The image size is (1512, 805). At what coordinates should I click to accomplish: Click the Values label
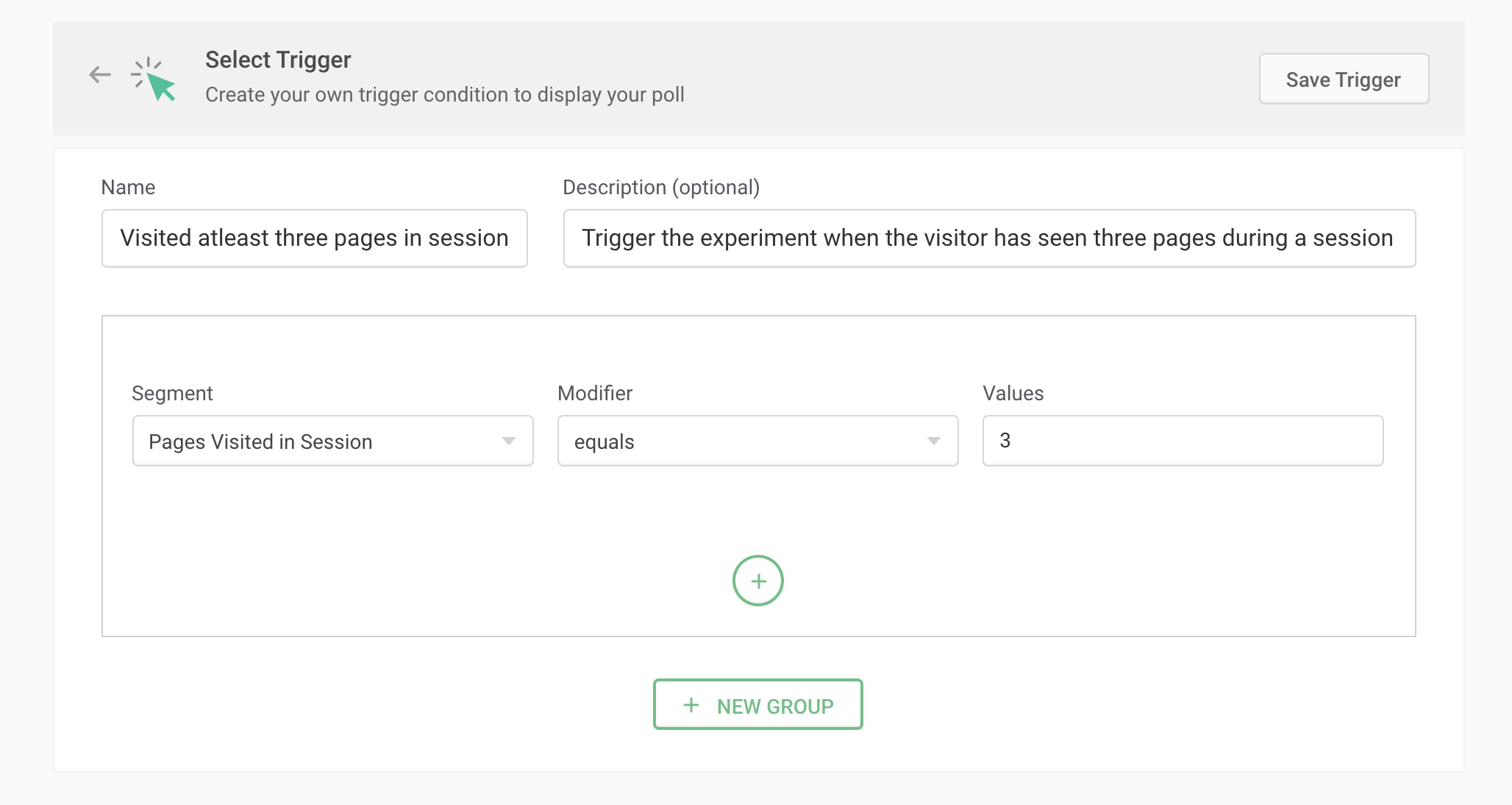(1013, 394)
